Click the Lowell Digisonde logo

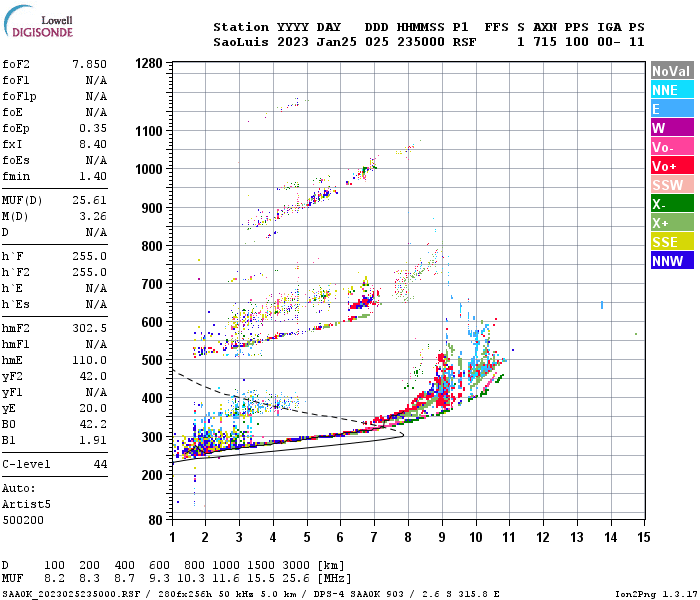point(38,22)
